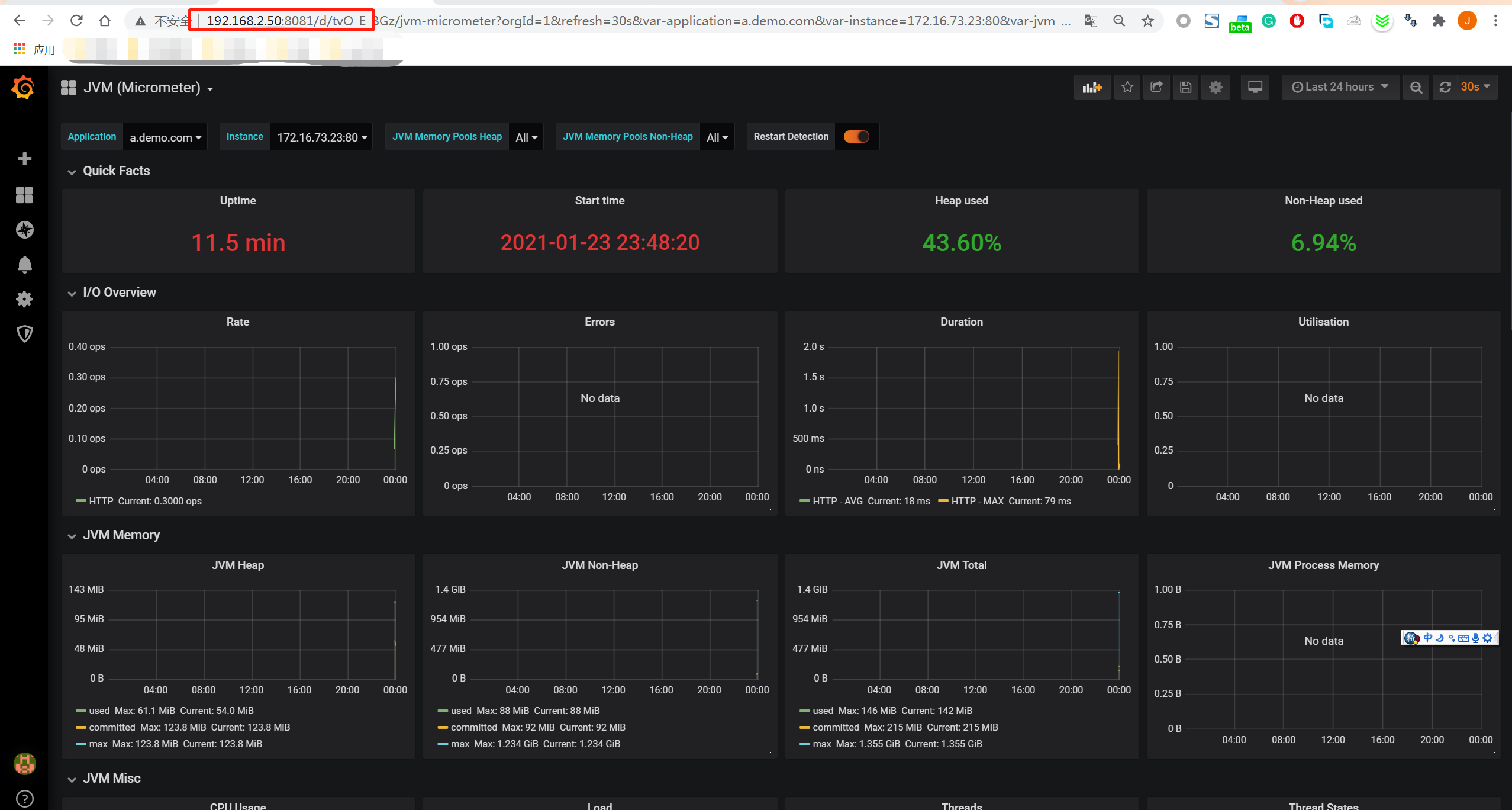This screenshot has width=1512, height=810.
Task: Open Explore compass icon in sidebar
Action: tap(24, 230)
